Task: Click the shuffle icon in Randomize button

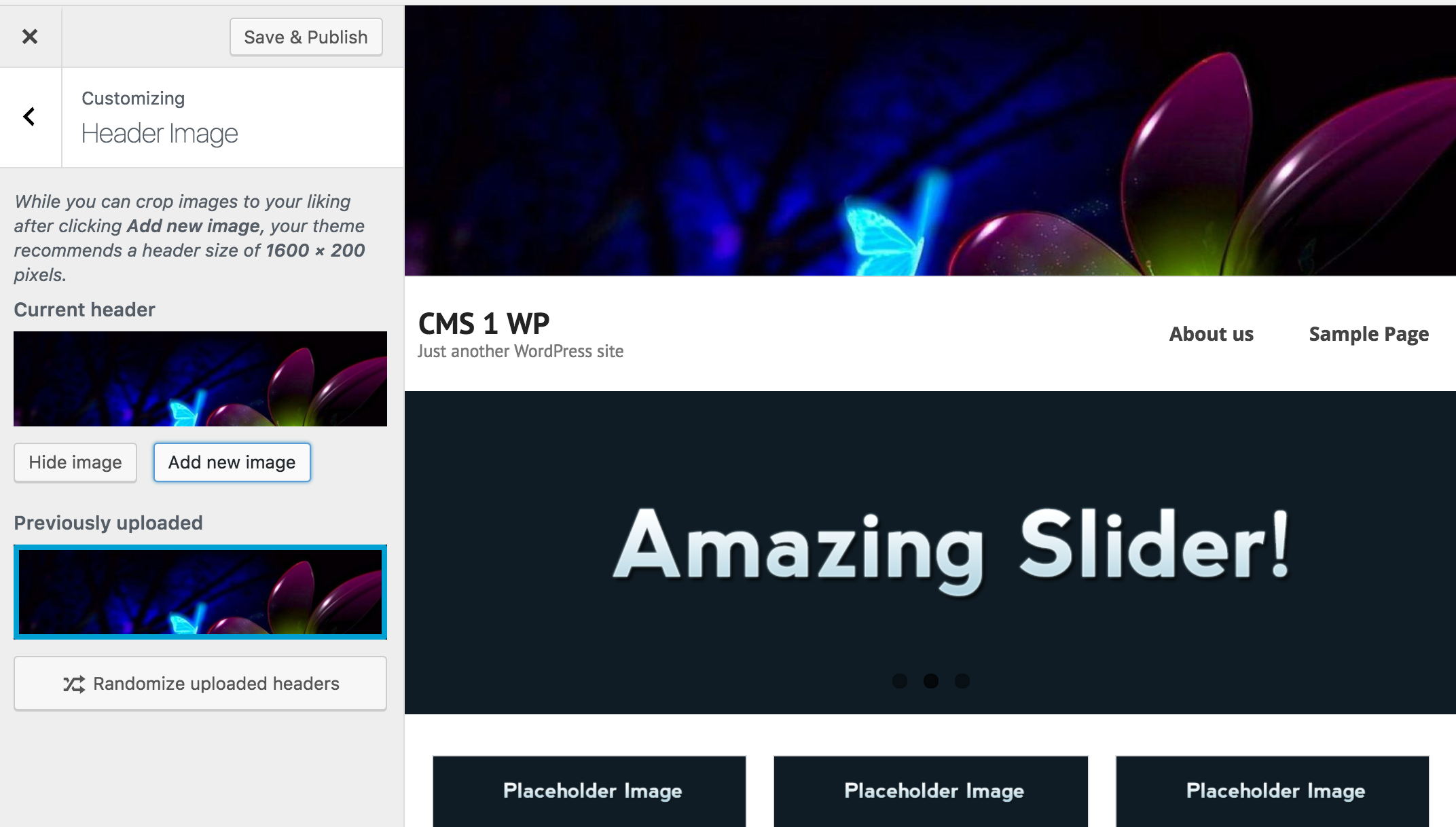Action: coord(74,684)
